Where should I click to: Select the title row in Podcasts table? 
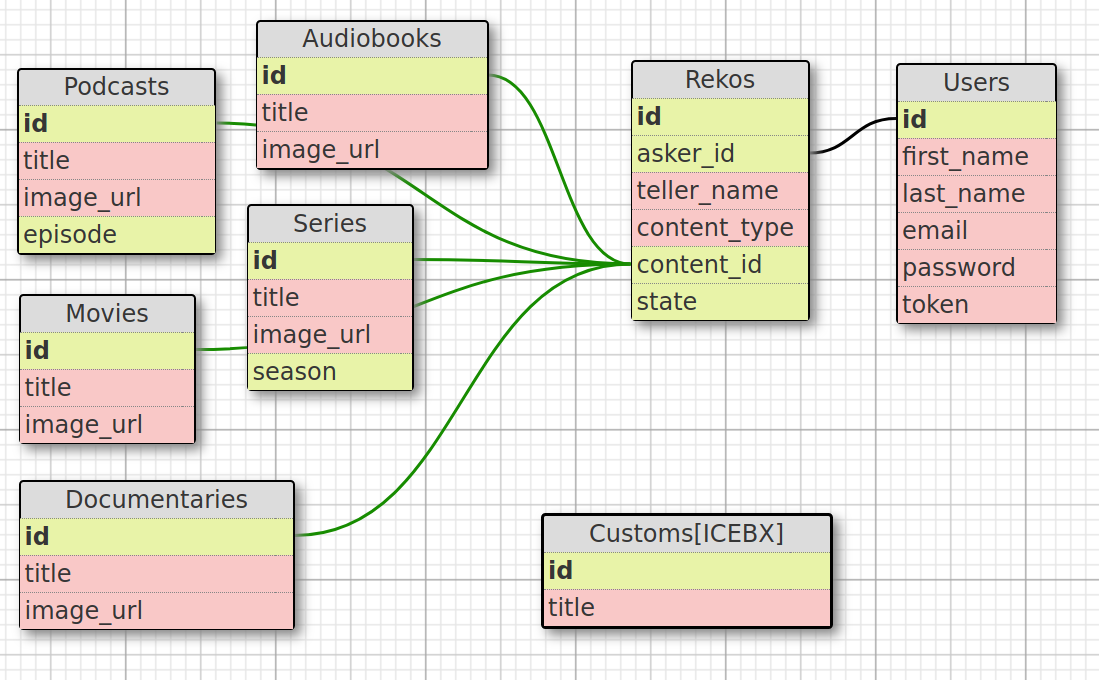(116, 161)
